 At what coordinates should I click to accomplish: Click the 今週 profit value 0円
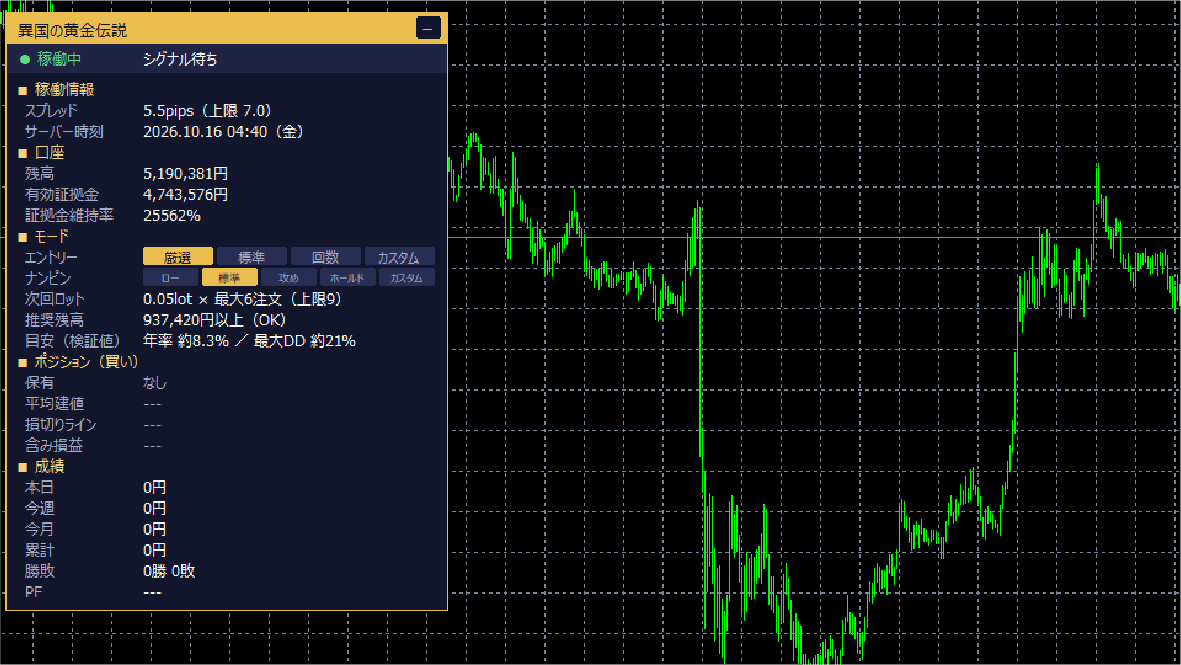[154, 508]
